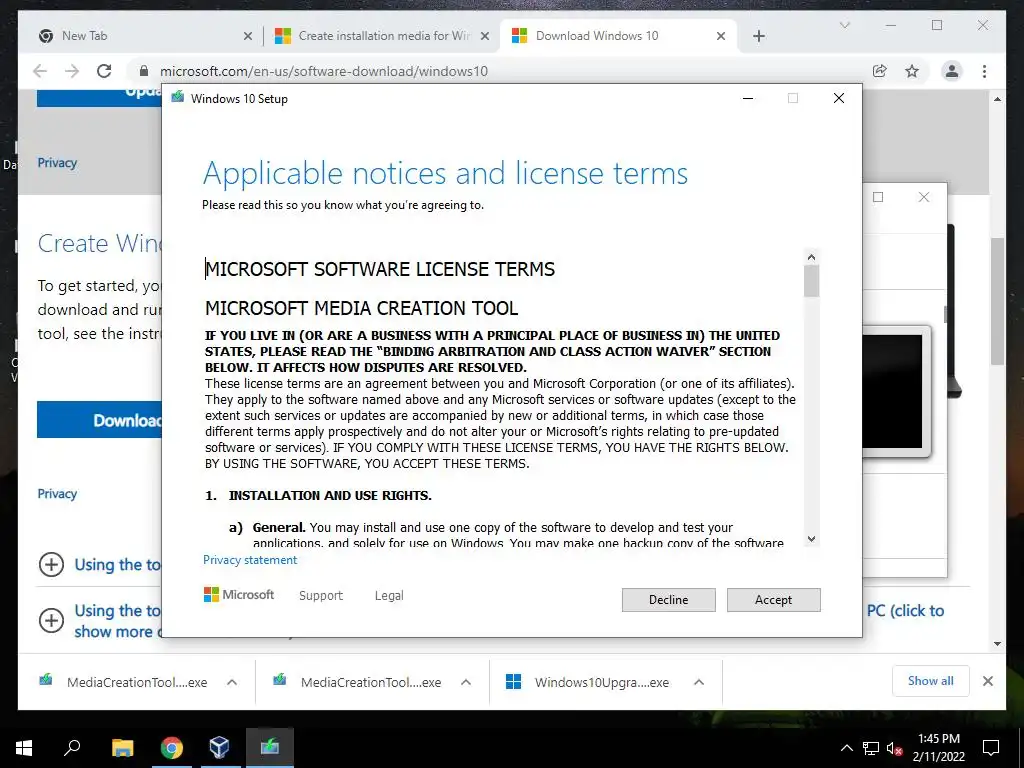The width and height of the screenshot is (1024, 768).
Task: Click the Windows 10 Setup title bar icon
Action: [177, 98]
